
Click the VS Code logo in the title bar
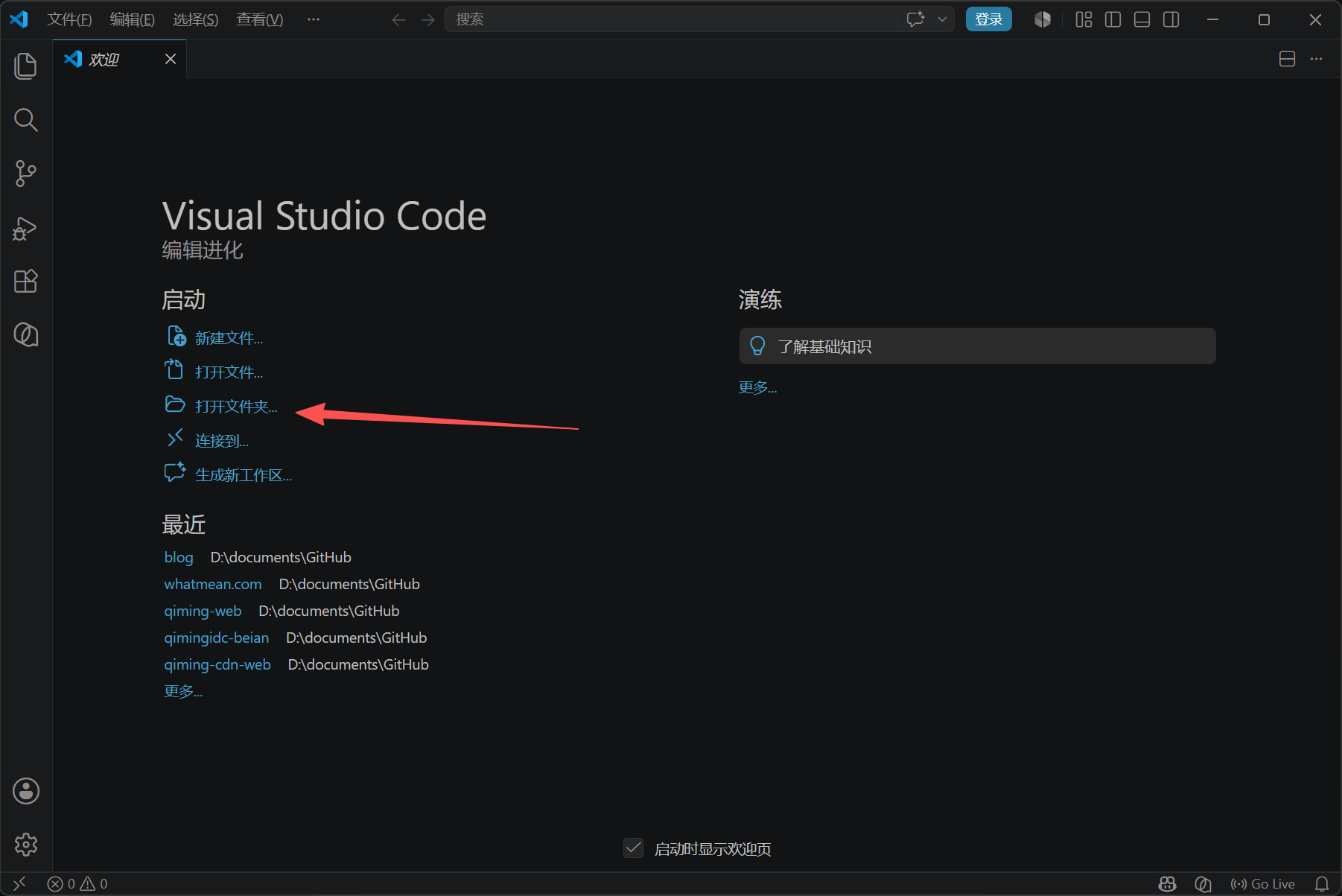coord(19,19)
